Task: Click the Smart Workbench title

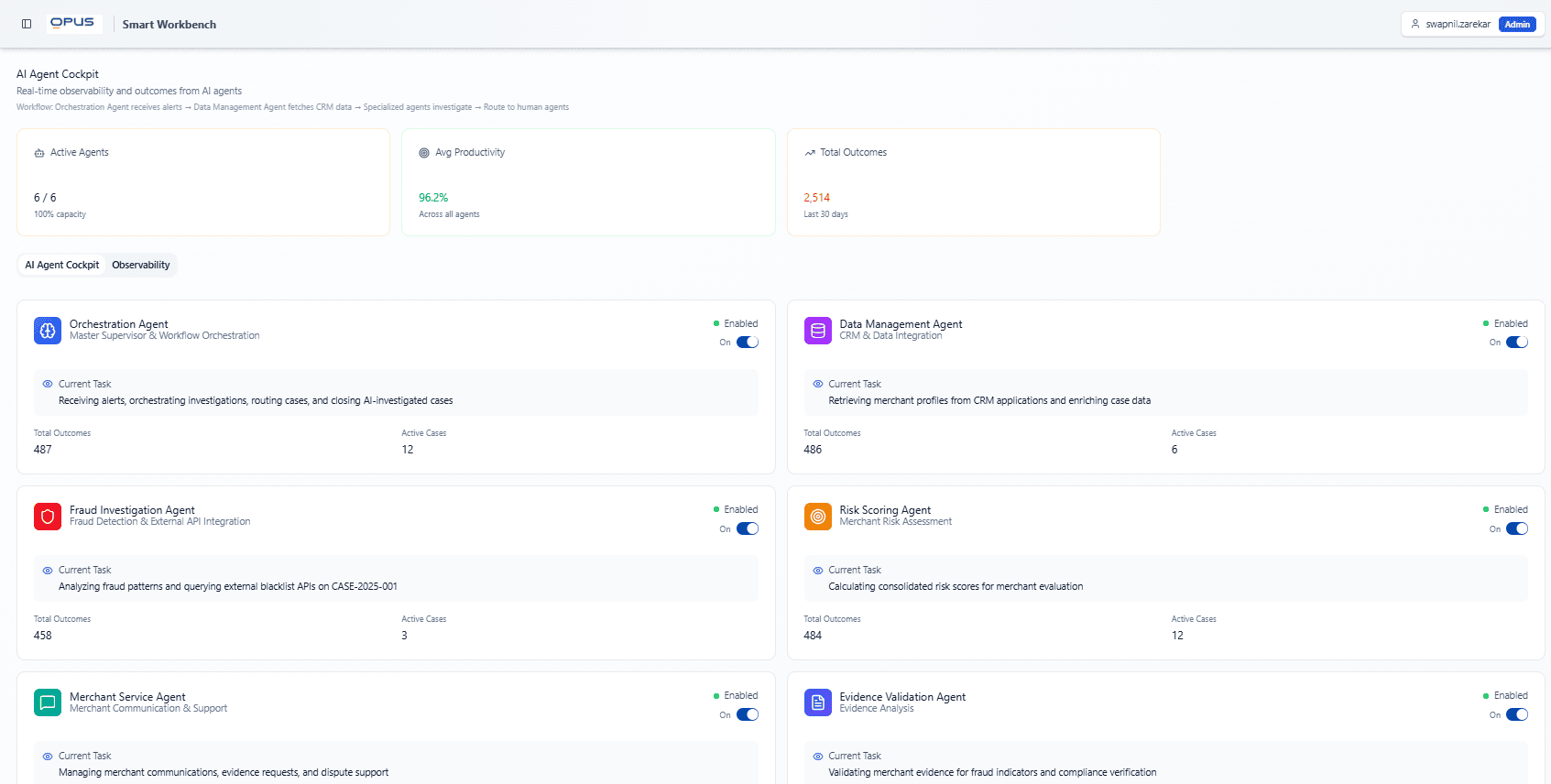Action: (169, 25)
